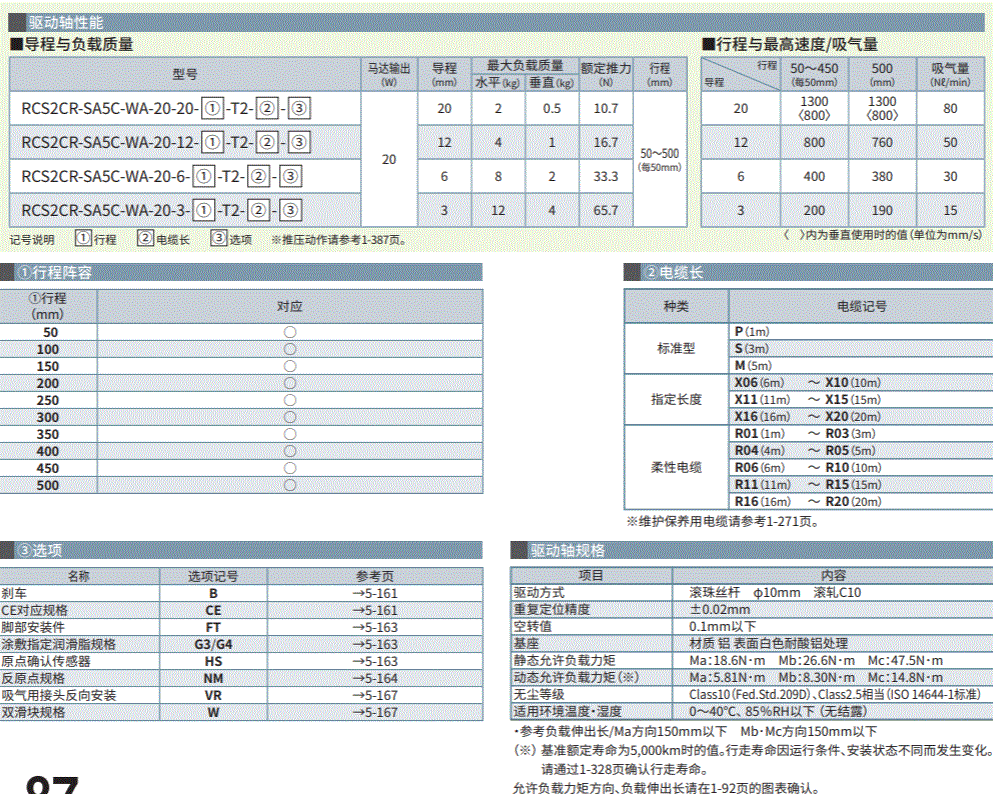The width and height of the screenshot is (993, 794).
Task: Click the circle mark for stroke 350
Action: (290, 434)
